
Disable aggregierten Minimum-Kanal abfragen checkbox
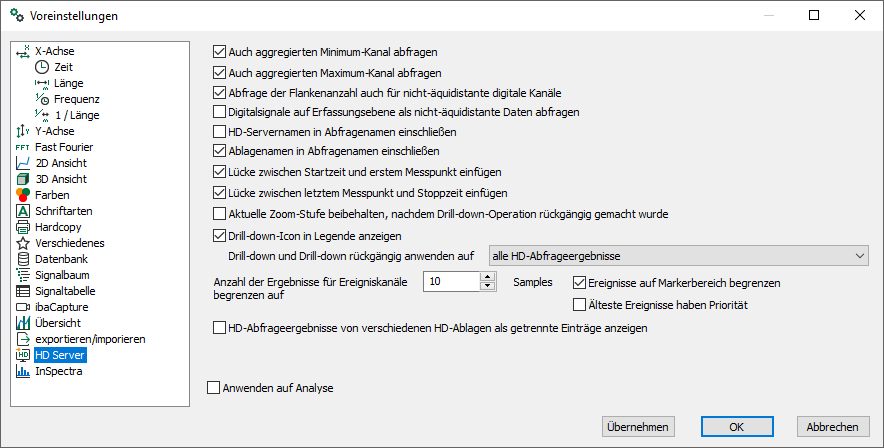tap(219, 52)
